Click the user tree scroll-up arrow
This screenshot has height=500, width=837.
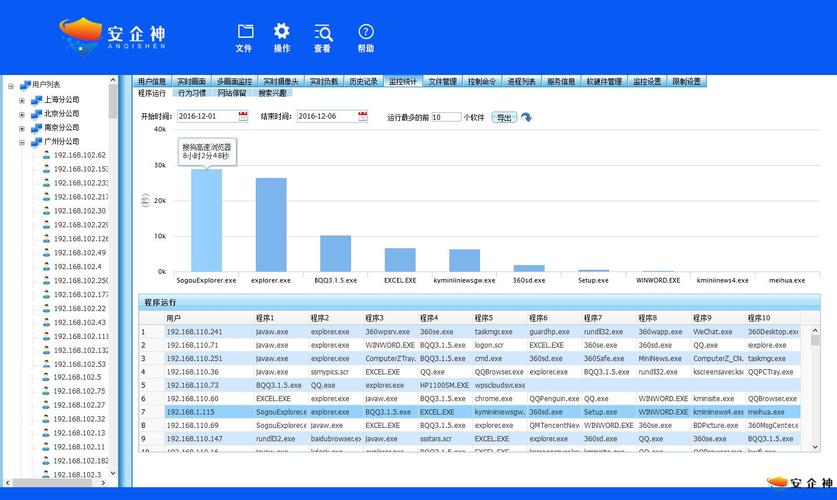tap(113, 81)
